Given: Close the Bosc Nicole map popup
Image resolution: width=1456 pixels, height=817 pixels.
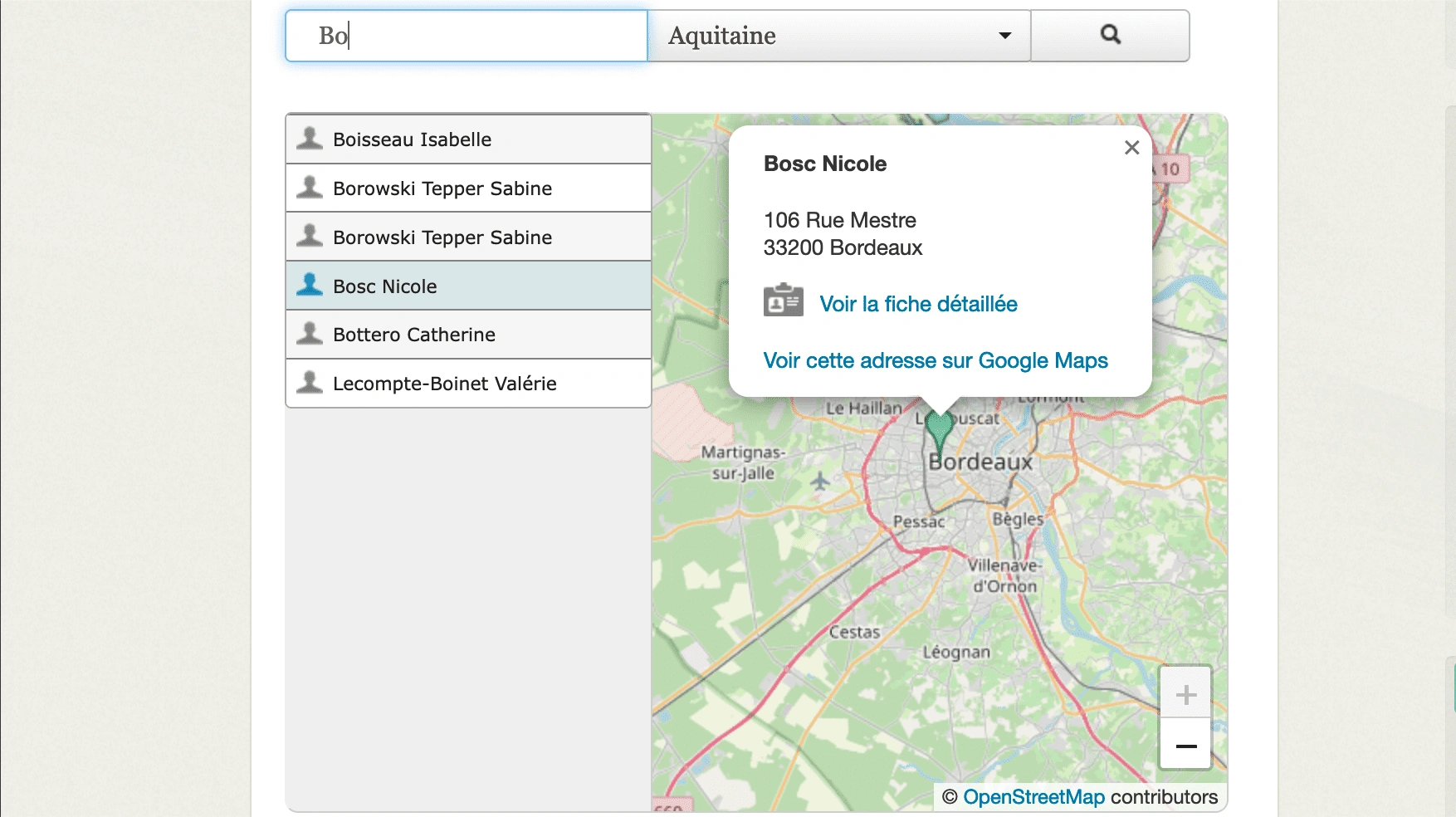Looking at the screenshot, I should (1131, 148).
